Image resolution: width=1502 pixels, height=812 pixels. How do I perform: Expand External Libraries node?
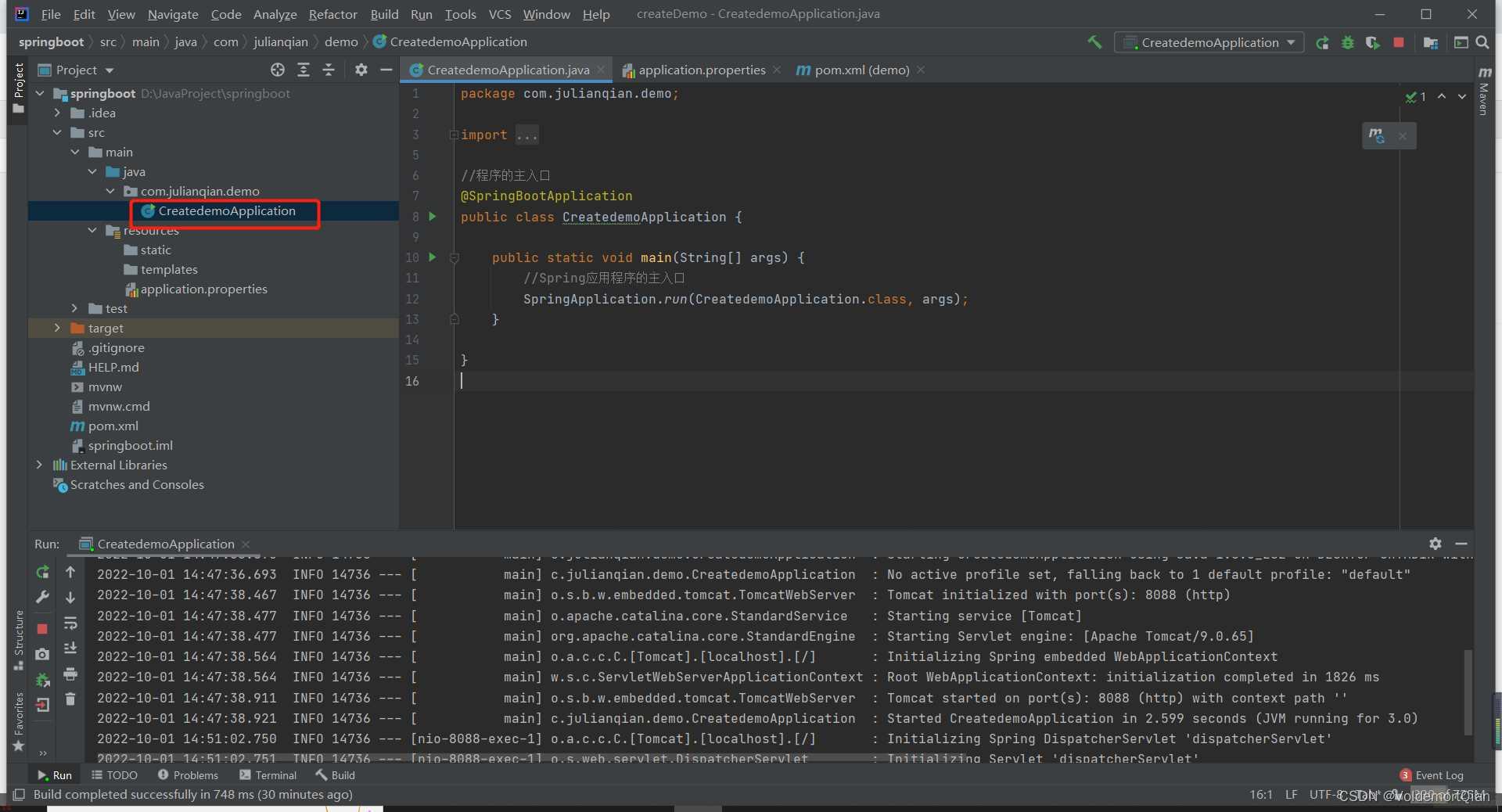[40, 465]
